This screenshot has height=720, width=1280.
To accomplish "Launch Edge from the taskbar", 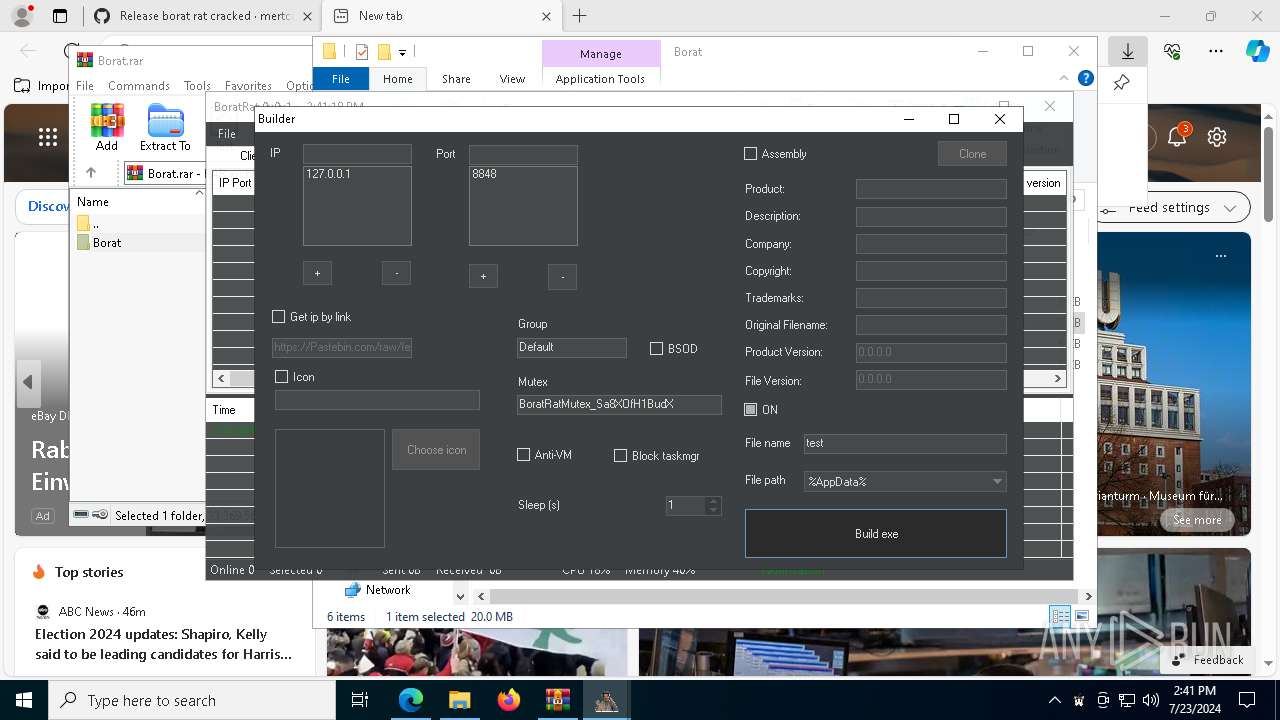I will [411, 700].
